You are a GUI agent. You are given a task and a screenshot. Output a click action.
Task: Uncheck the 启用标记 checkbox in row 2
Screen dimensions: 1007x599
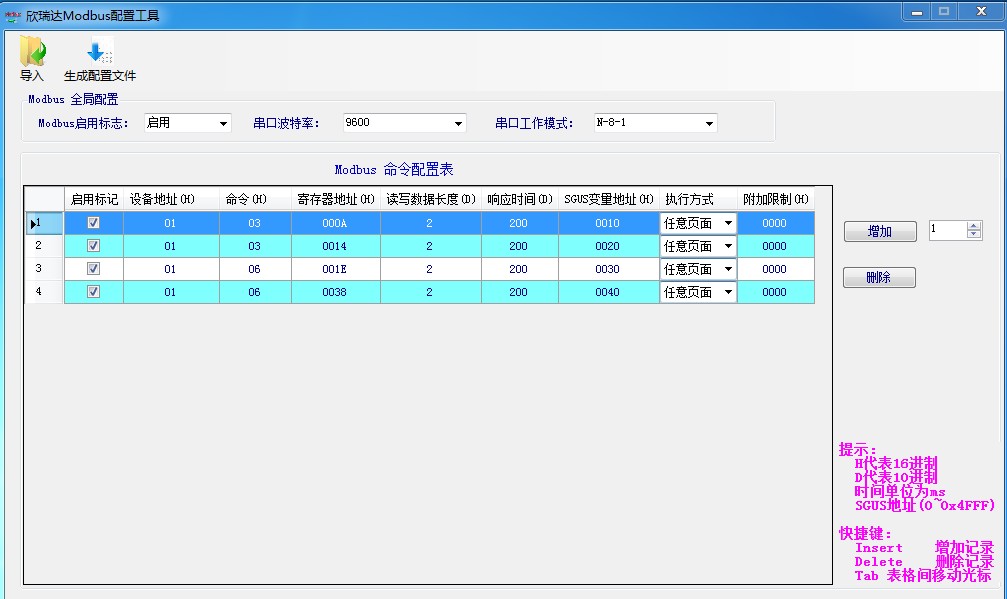click(94, 246)
